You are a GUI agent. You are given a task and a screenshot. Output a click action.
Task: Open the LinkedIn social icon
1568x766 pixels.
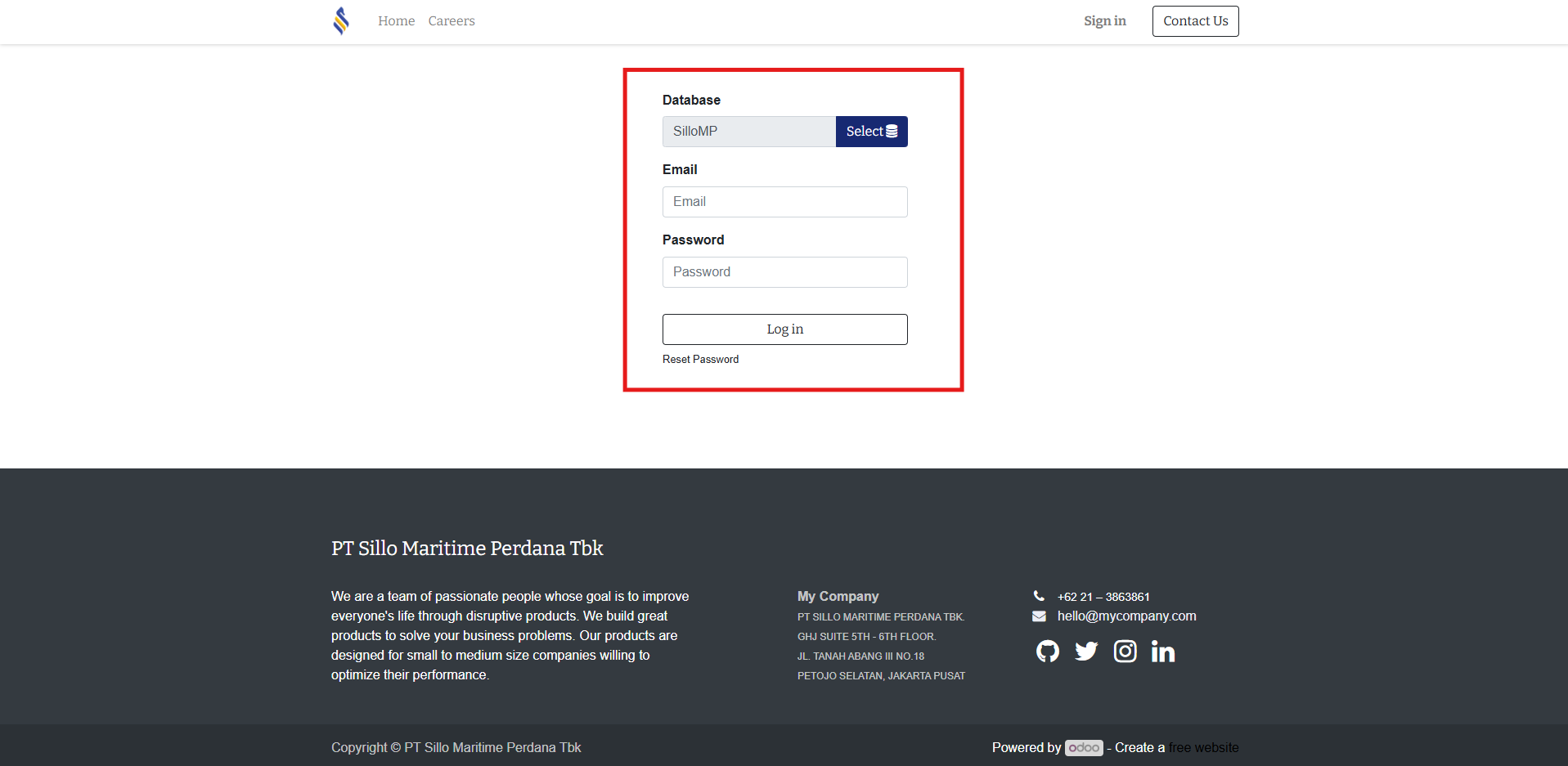click(1162, 652)
